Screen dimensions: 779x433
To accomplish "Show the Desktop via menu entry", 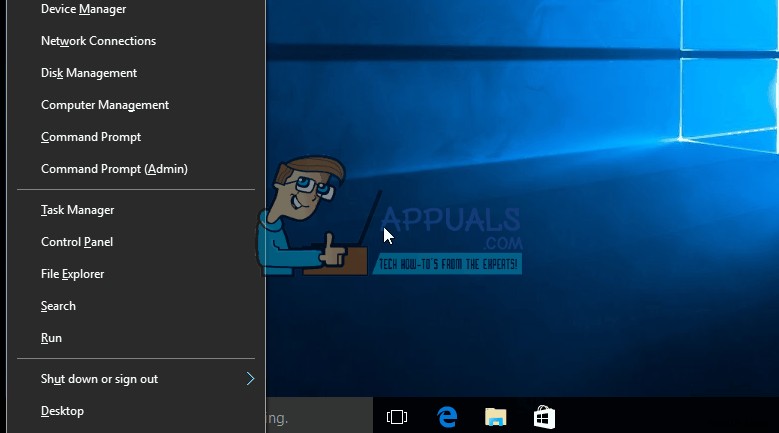I will (x=136, y=411).
